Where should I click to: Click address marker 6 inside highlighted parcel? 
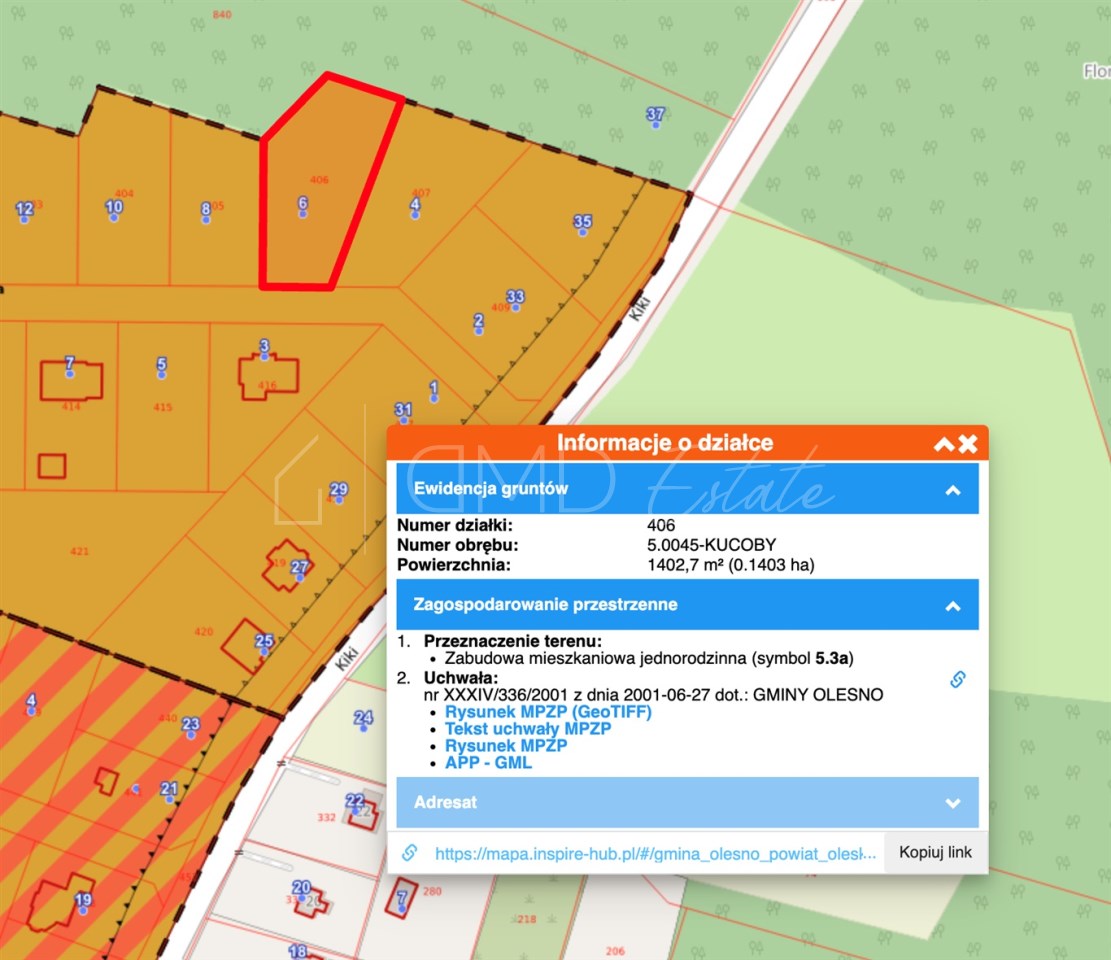pyautogui.click(x=302, y=204)
